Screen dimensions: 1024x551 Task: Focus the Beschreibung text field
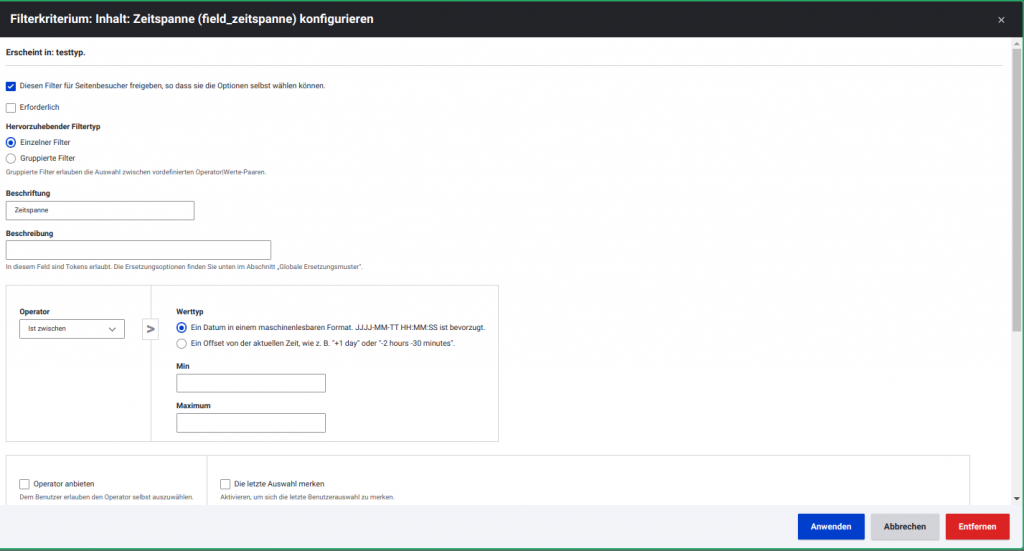[x=138, y=250]
